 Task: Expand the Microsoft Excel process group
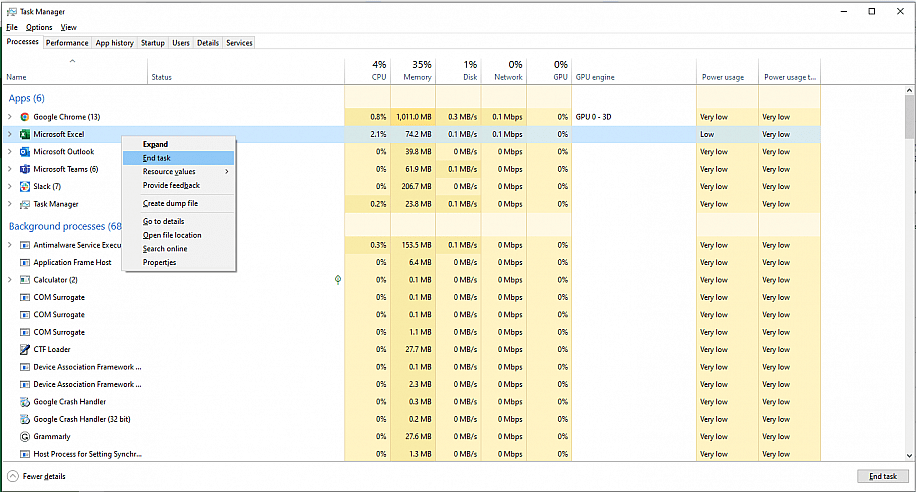coord(9,134)
